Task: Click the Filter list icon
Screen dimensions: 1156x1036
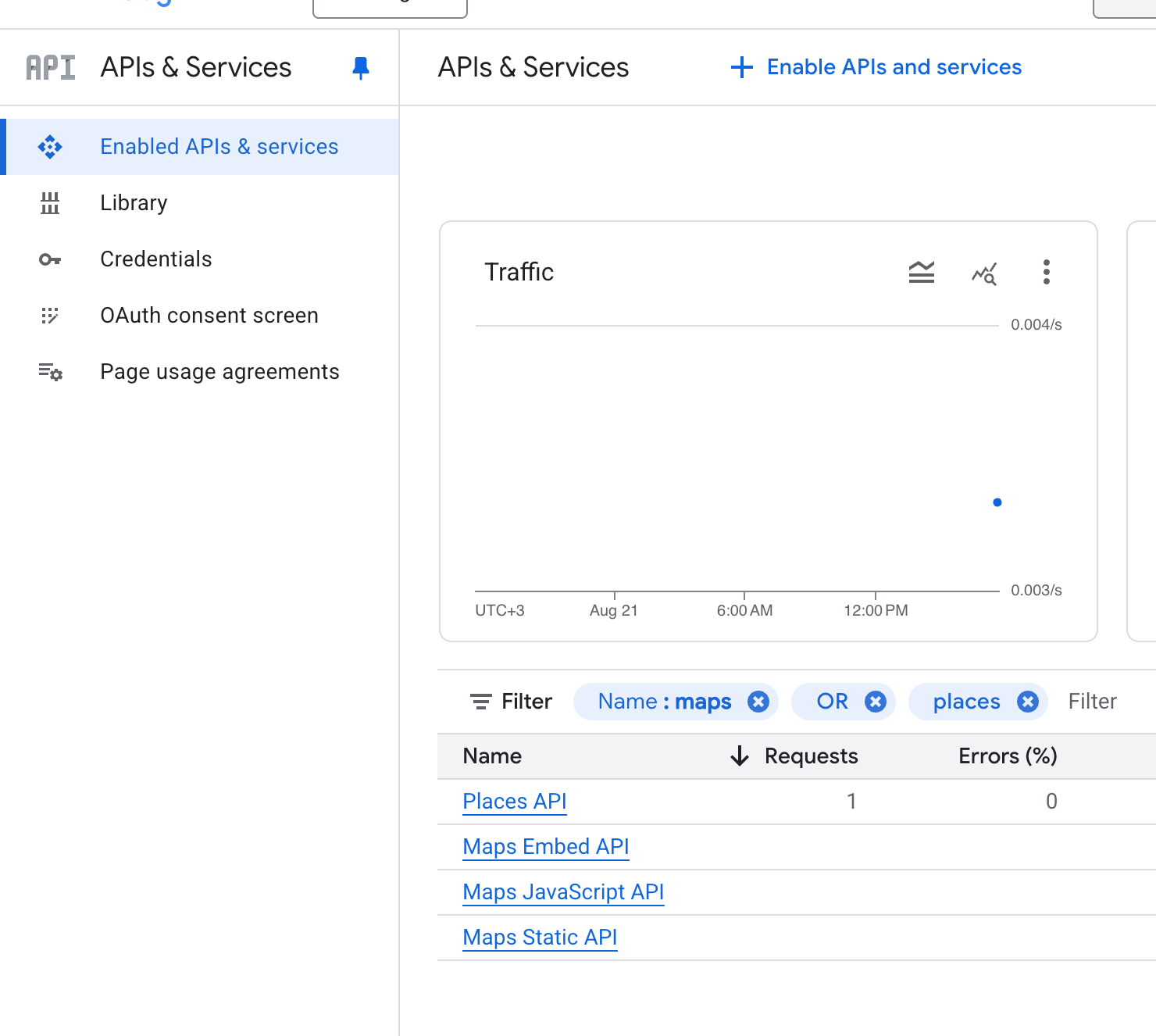Action: pos(481,702)
